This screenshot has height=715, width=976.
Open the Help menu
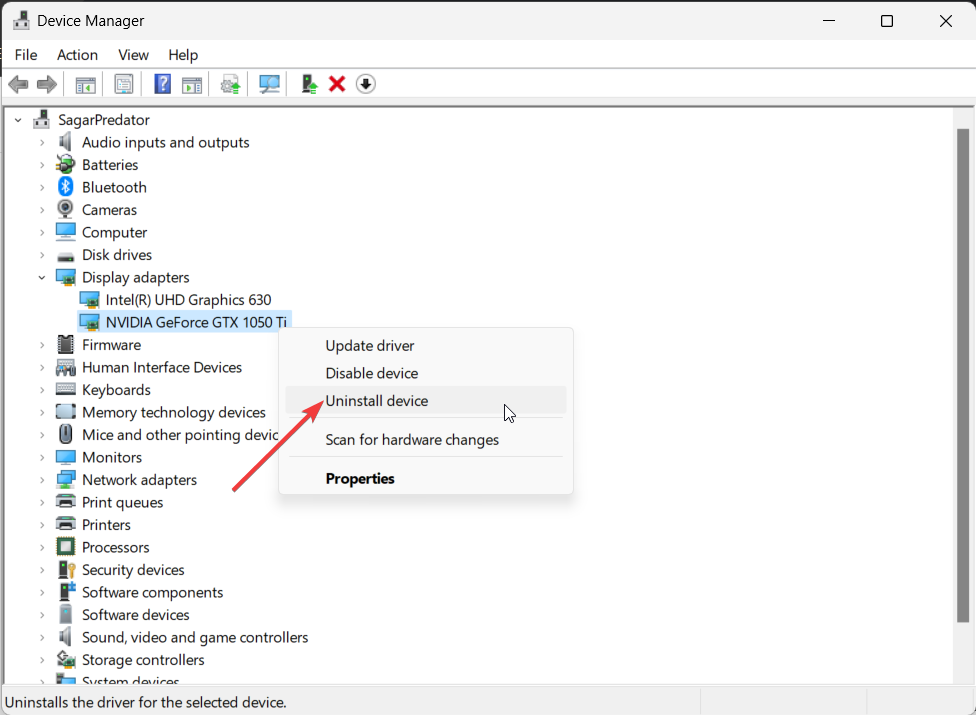(x=183, y=55)
